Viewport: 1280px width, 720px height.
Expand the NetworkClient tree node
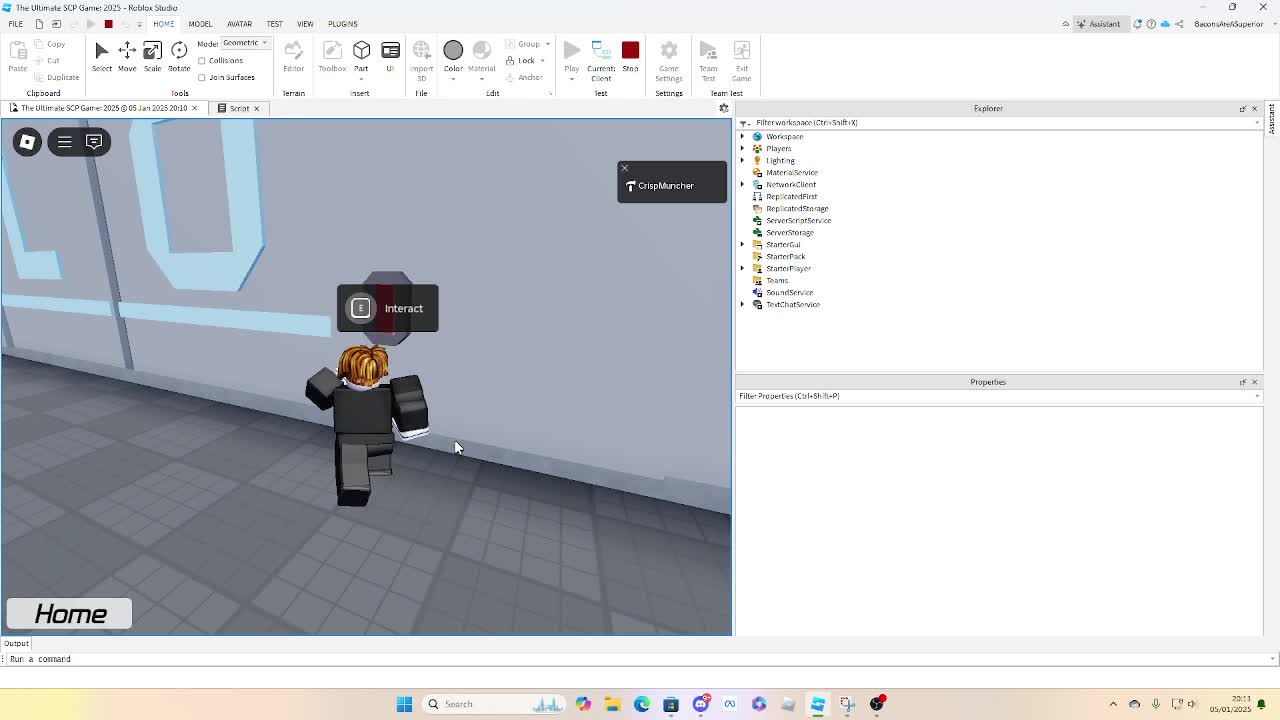pos(742,185)
